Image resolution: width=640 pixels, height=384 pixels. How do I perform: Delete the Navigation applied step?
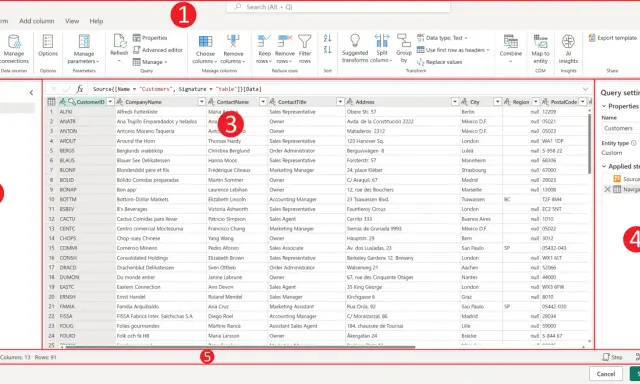coord(607,189)
